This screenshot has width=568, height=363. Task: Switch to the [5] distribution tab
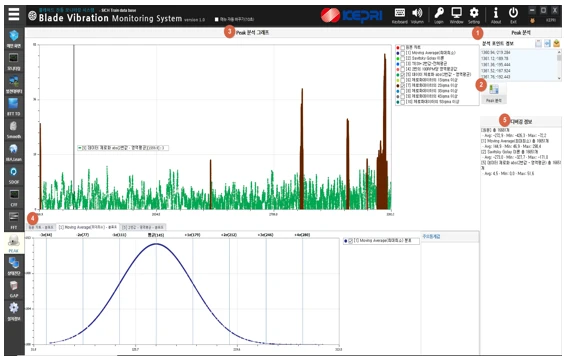(x=143, y=227)
